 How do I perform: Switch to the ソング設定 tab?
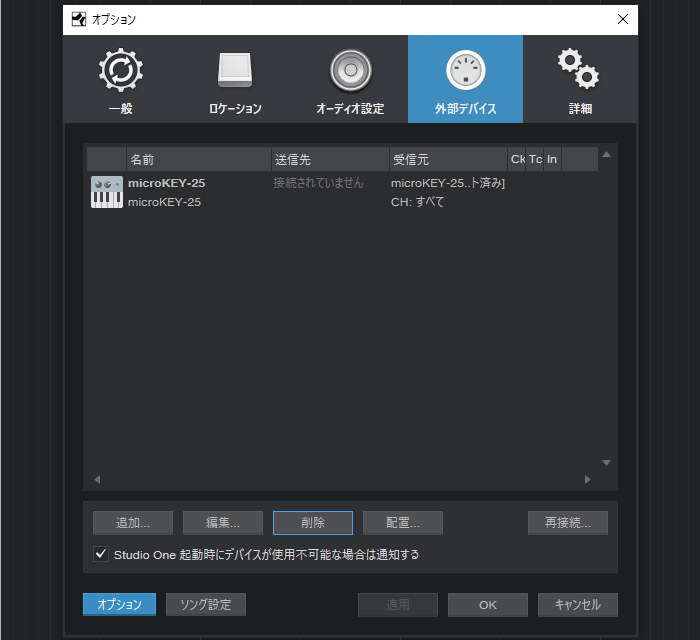(x=206, y=604)
